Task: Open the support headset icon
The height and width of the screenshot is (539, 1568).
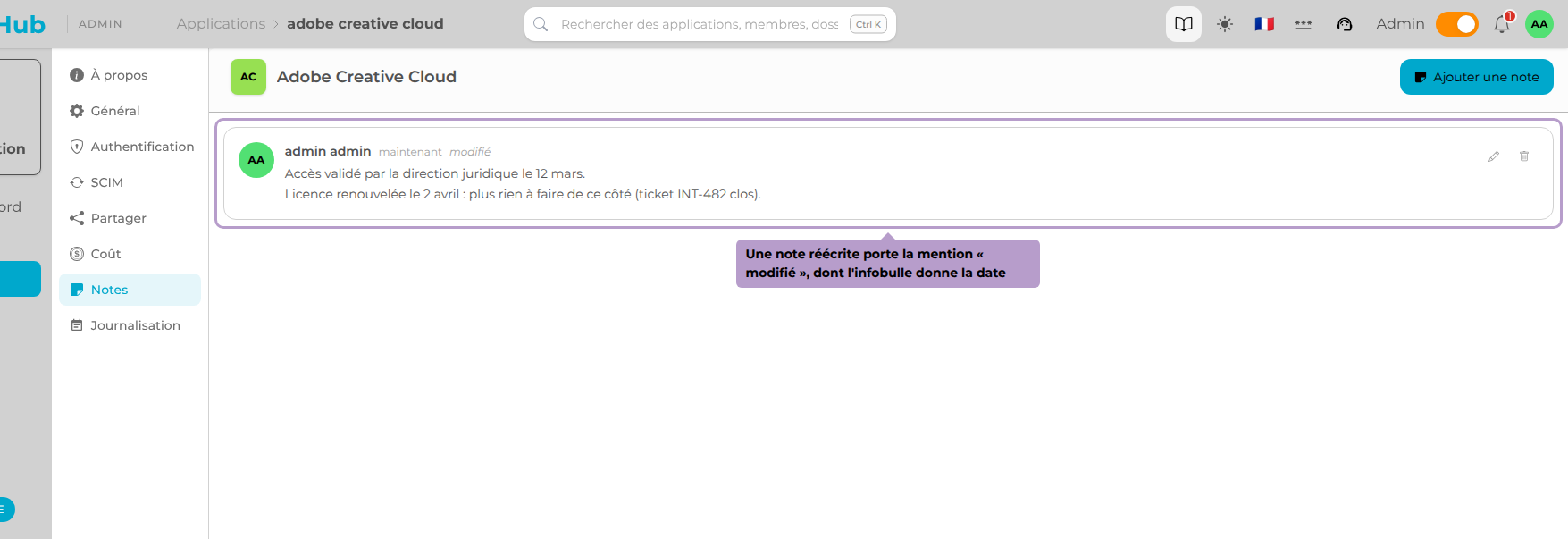Action: 1345,24
